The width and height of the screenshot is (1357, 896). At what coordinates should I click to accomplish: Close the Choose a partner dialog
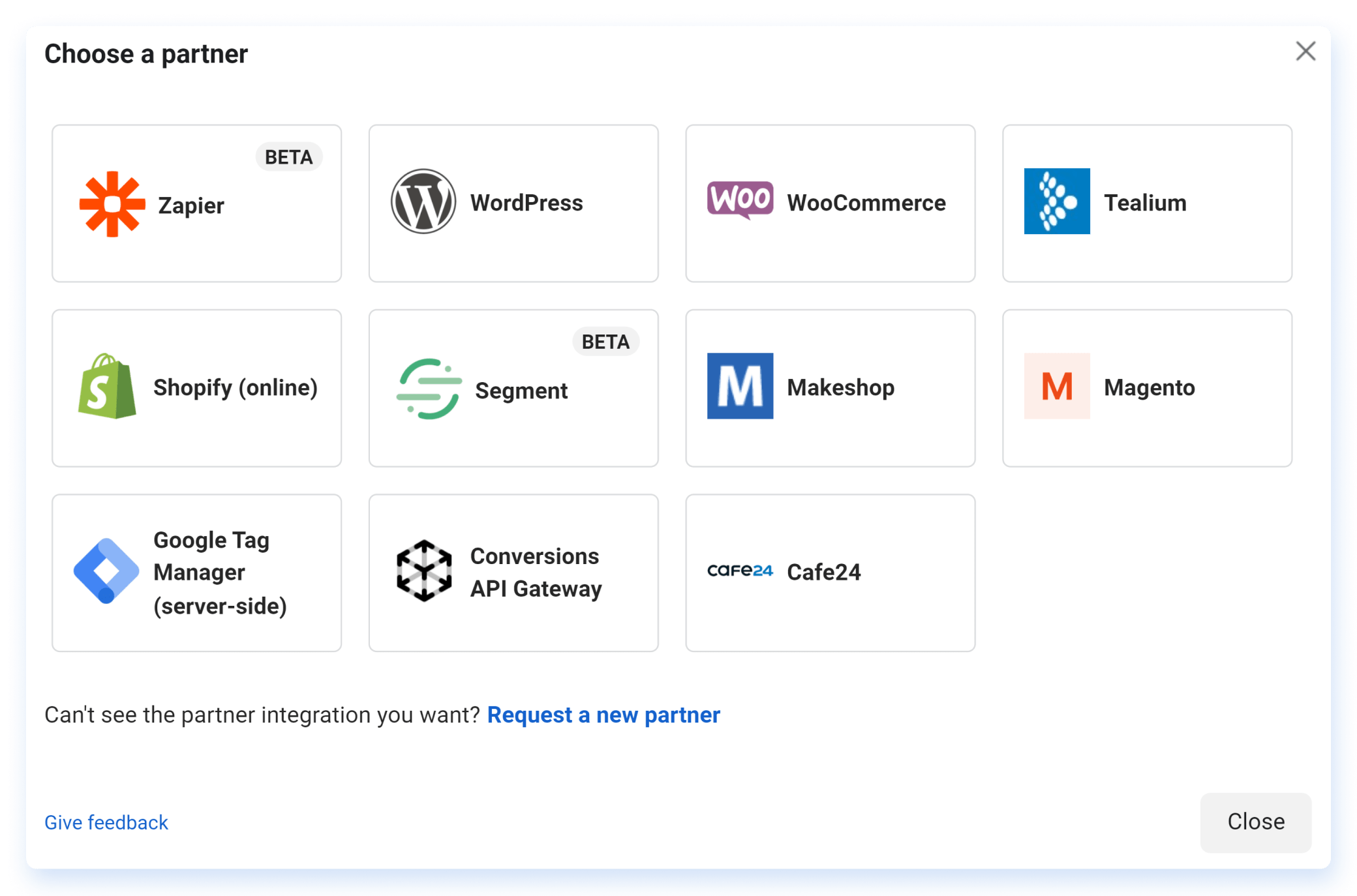pos(1306,50)
